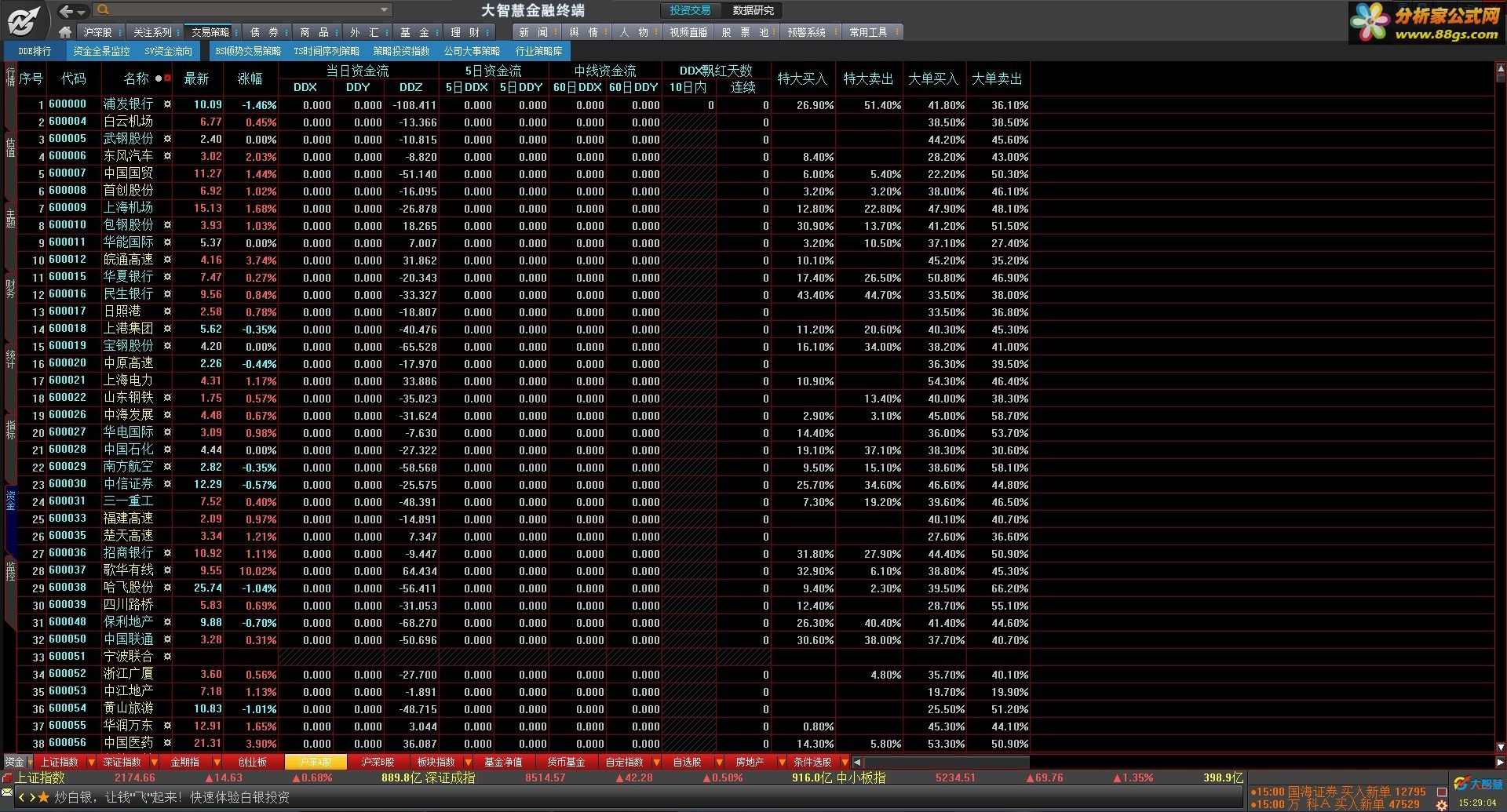Sort by the 特大买入 column header
The image size is (1507, 812).
(x=802, y=78)
